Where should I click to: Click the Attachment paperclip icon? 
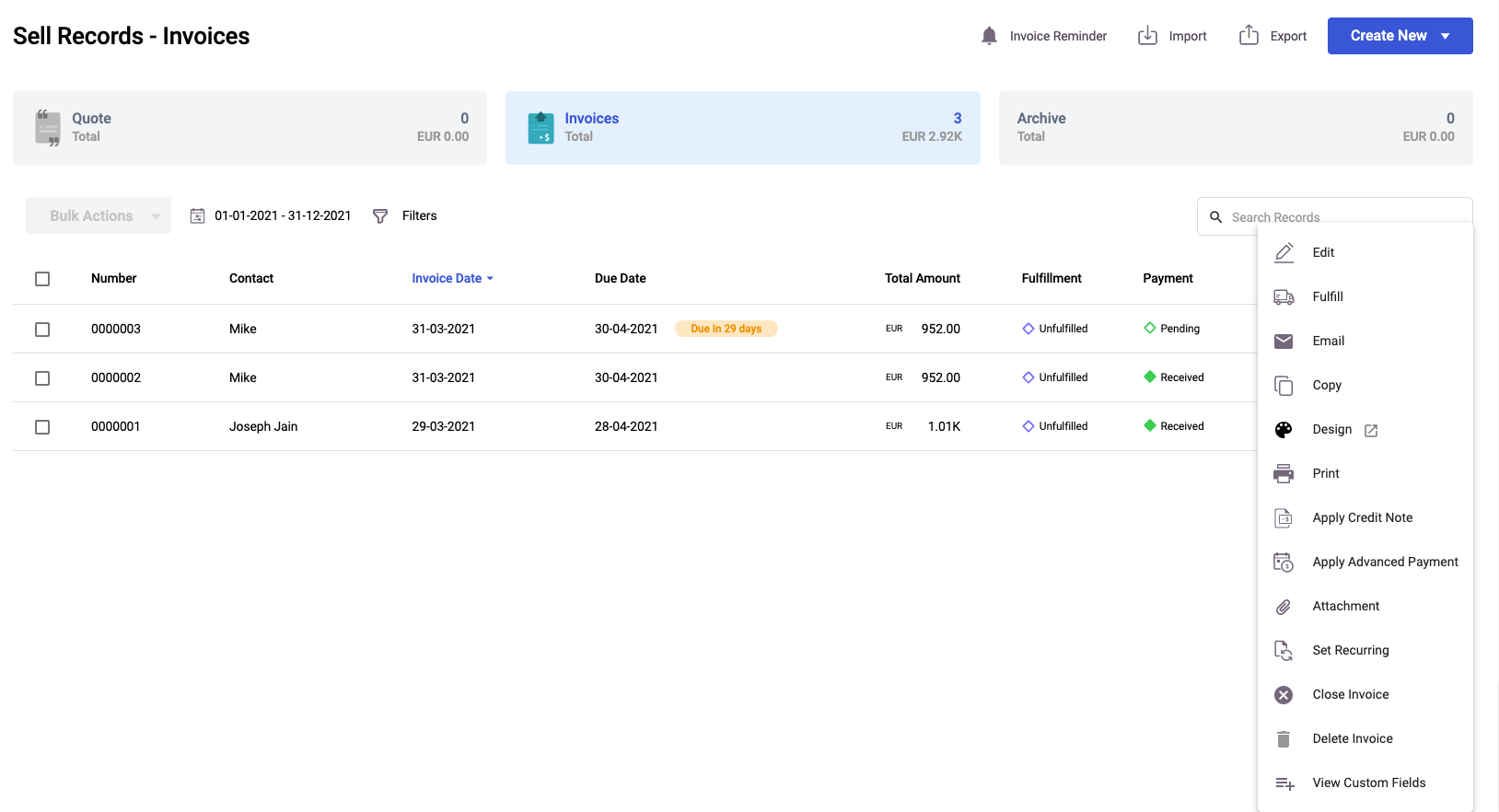click(x=1284, y=607)
